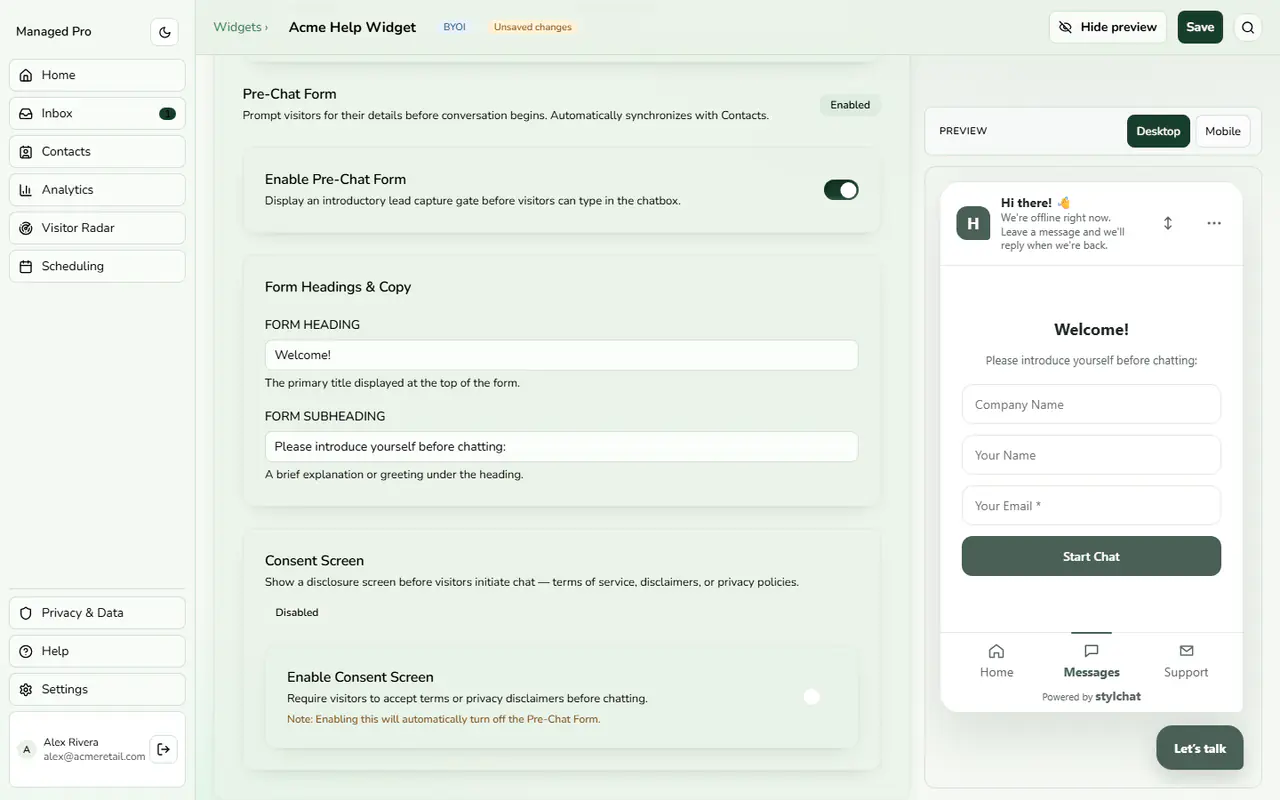Open the Support tab in chat widget
Image resolution: width=1280 pixels, height=800 pixels.
coord(1186,661)
